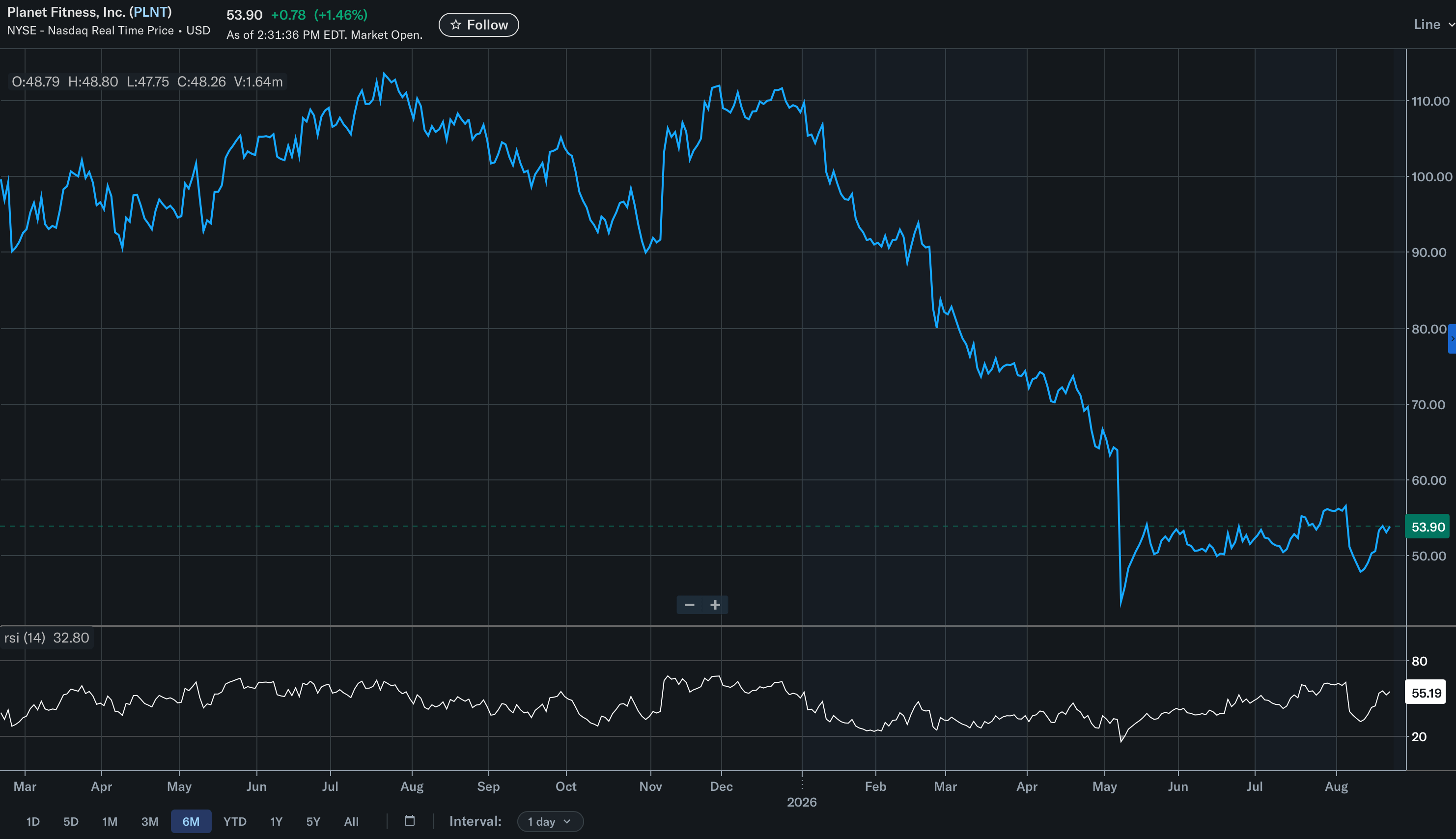
Task: Zoom out with the minus button
Action: click(689, 605)
